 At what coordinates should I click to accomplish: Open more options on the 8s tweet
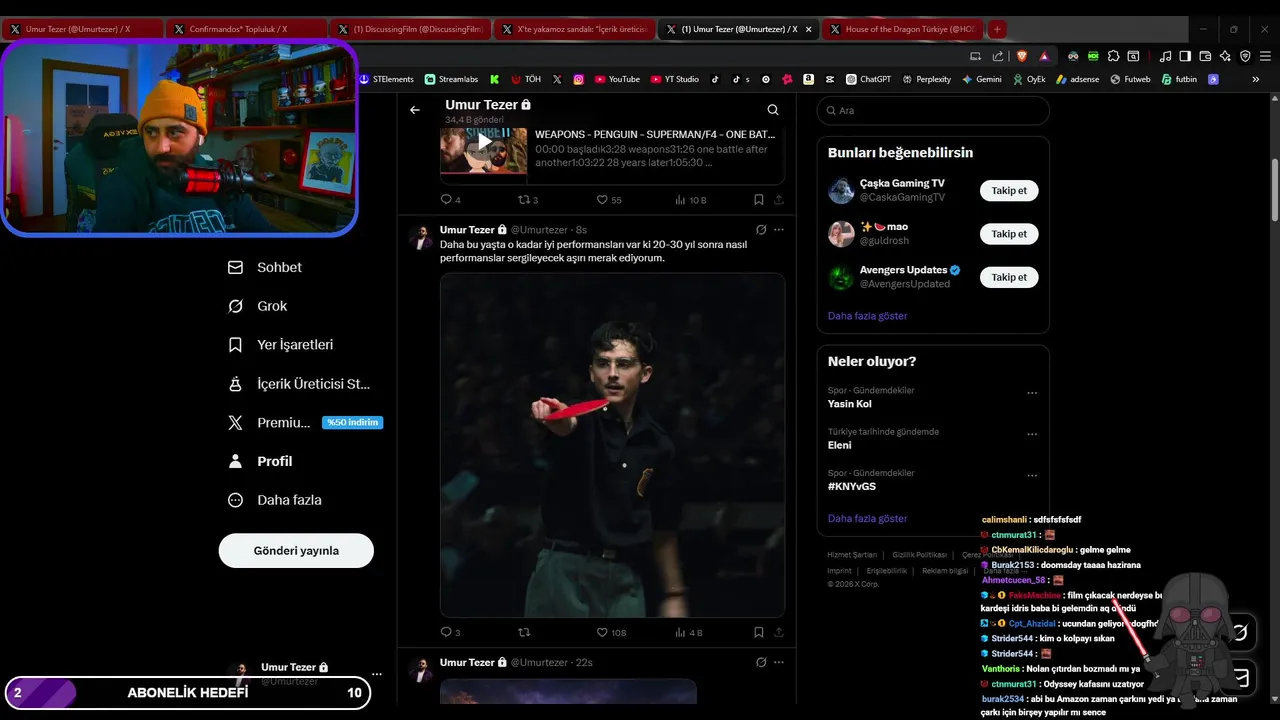pos(779,230)
